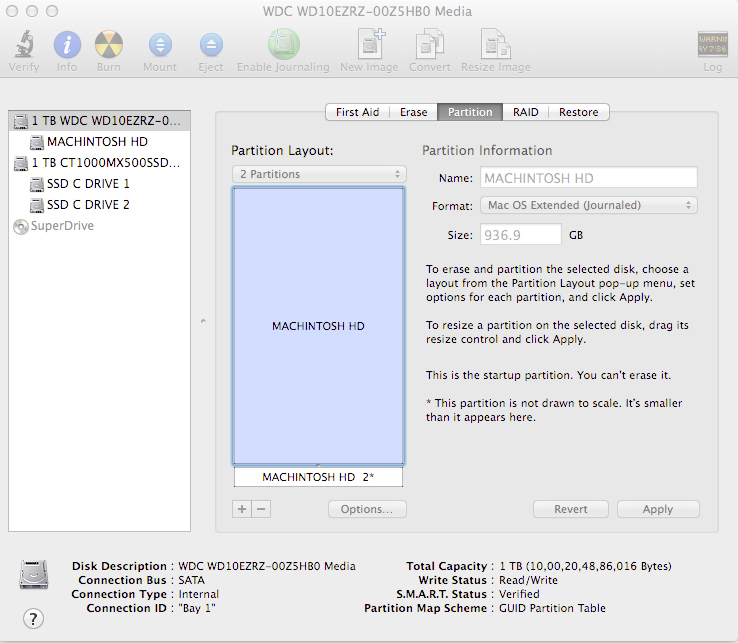The height and width of the screenshot is (643, 738).
Task: Select the large MACHINTOSH HD partition block
Action: [318, 326]
